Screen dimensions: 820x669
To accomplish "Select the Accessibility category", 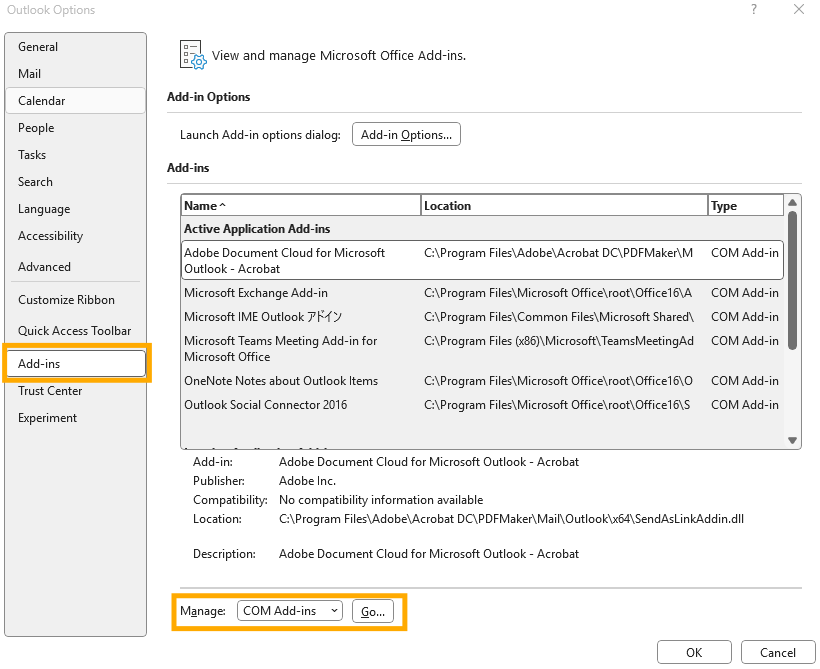I will (75, 236).
